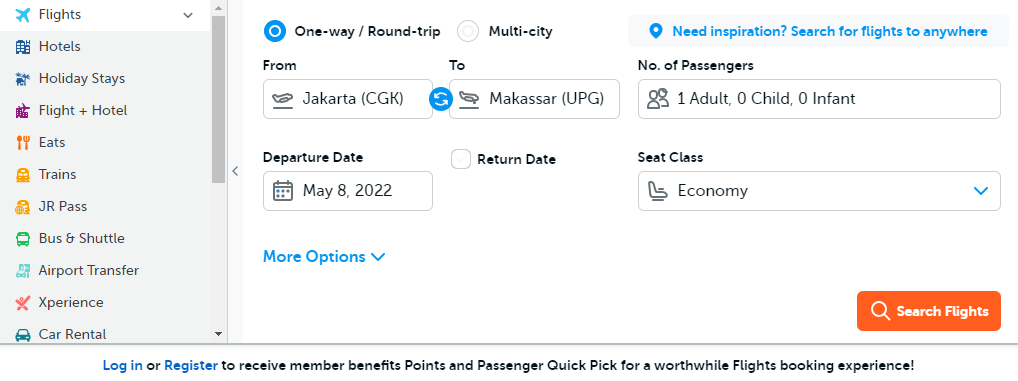Click the Hotels building icon in sidebar
The image size is (1018, 381).
(23, 47)
